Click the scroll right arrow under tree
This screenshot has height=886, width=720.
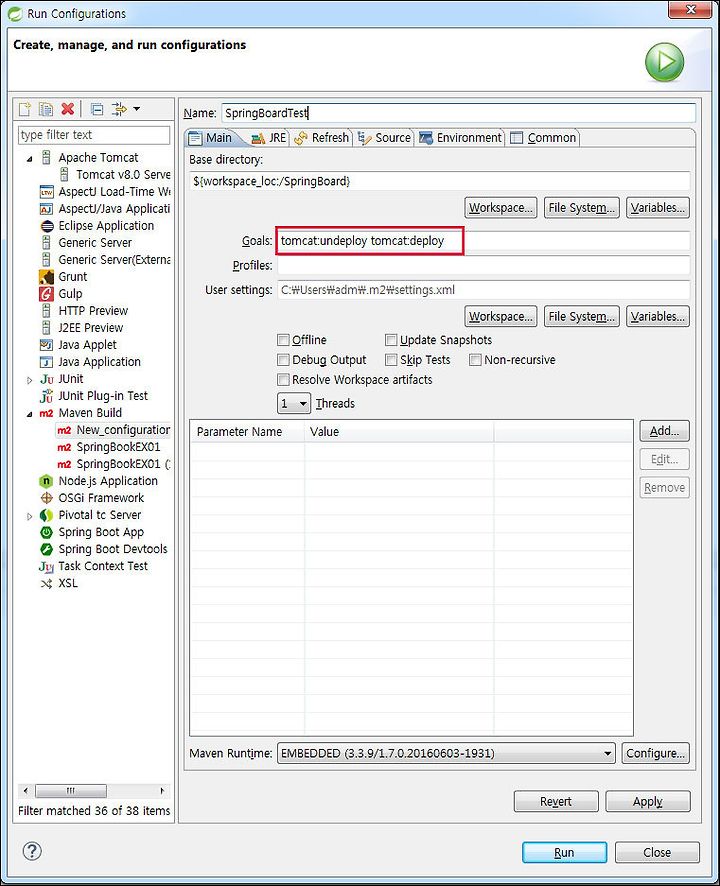[162, 791]
